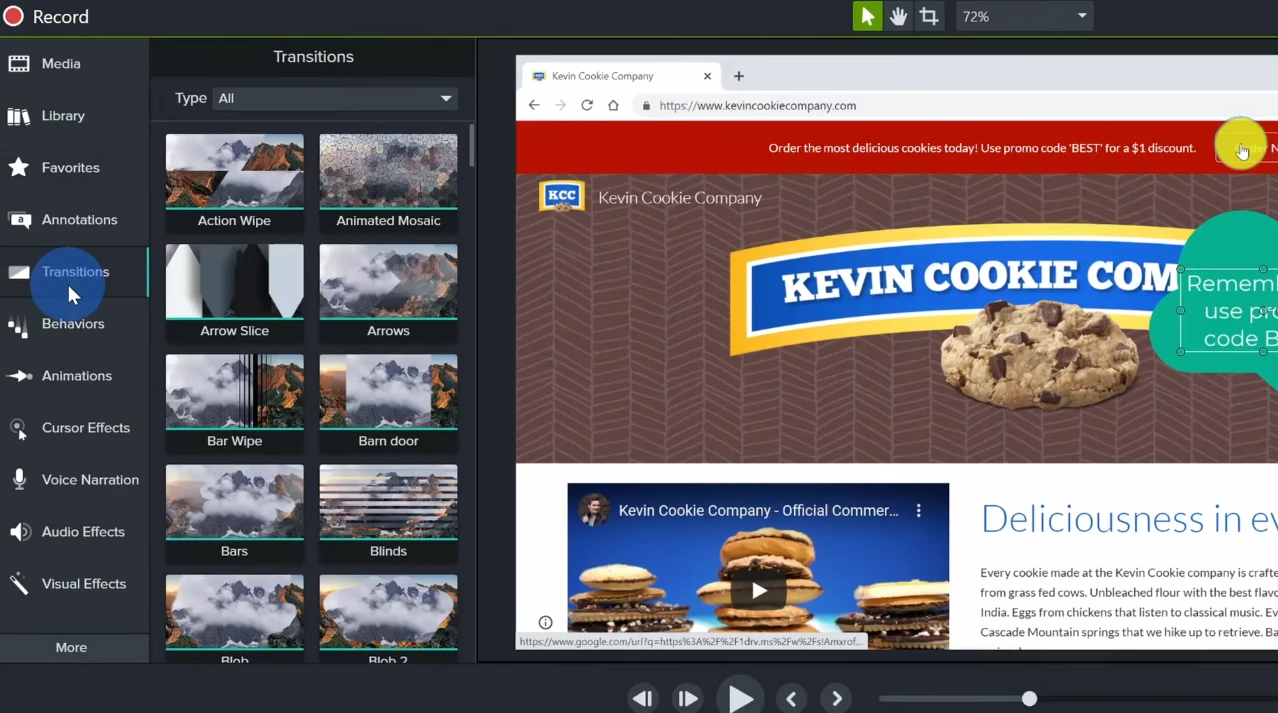This screenshot has height=713, width=1278.
Task: Open the zoom level dropdown
Action: click(x=1024, y=16)
